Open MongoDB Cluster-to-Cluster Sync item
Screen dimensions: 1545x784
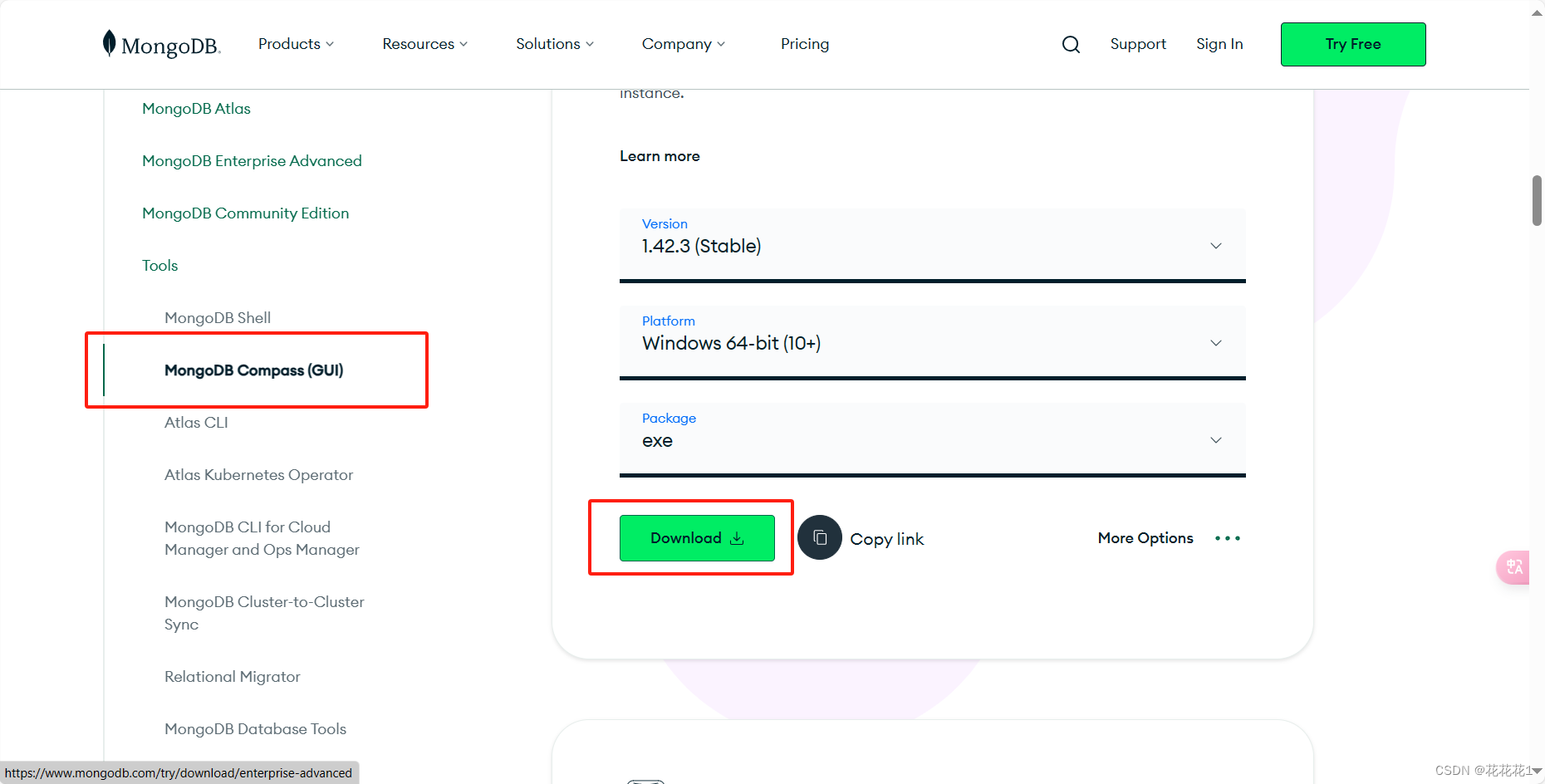pyautogui.click(x=264, y=613)
